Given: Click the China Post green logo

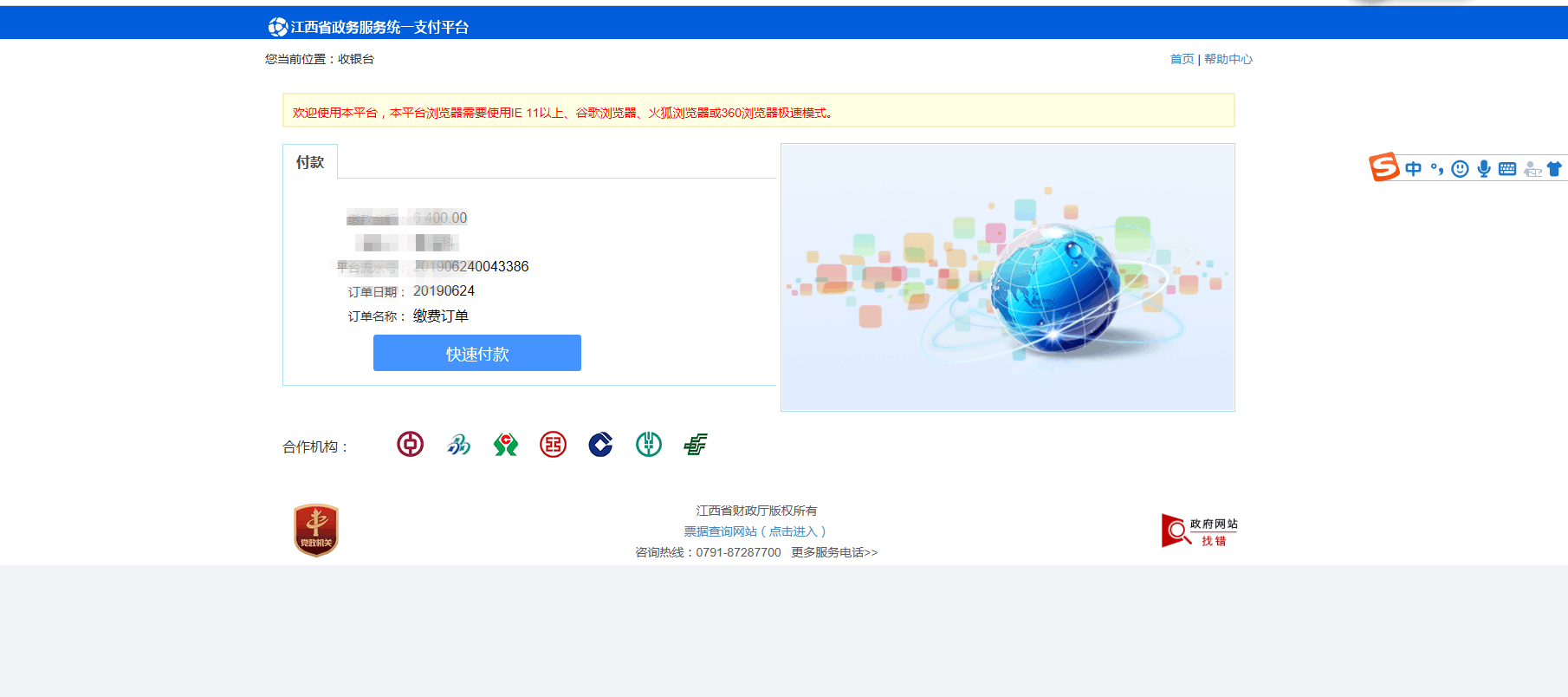Looking at the screenshot, I should 696,445.
